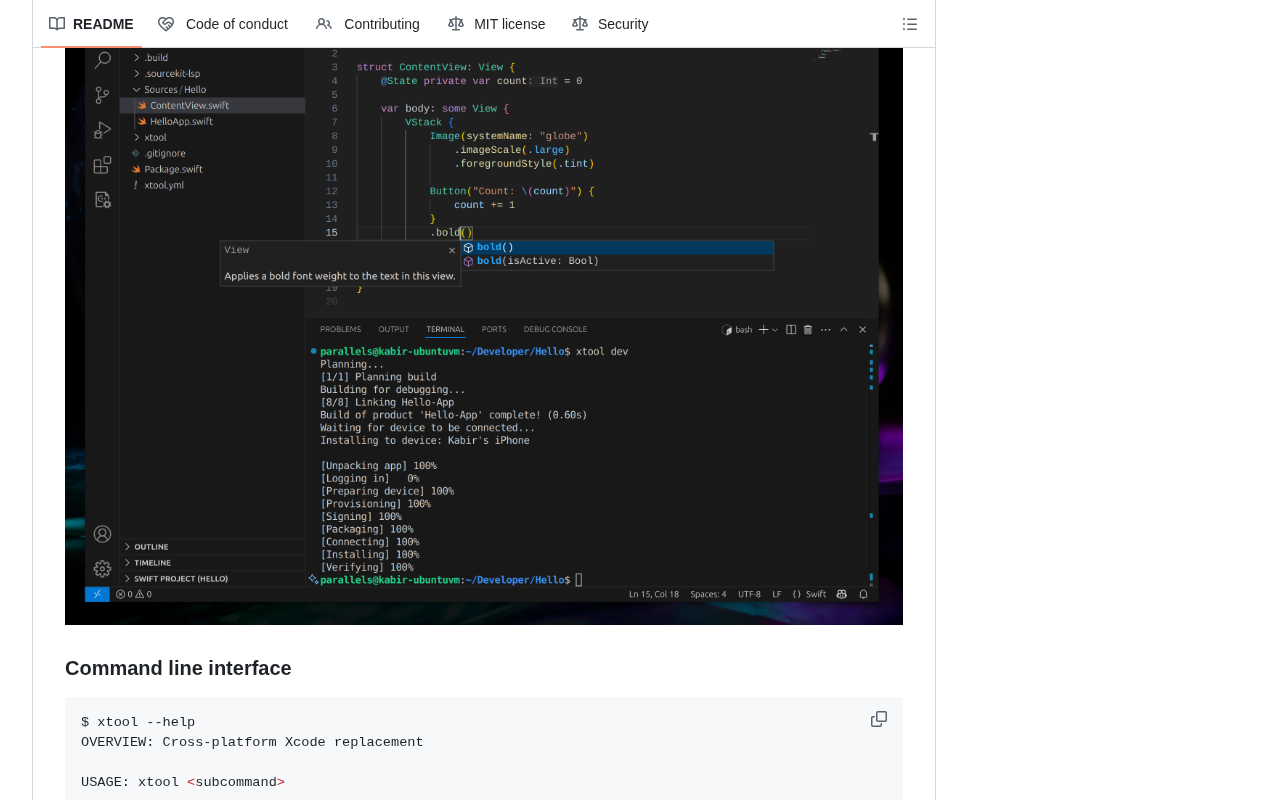Click the 'Command line interface' heading
1280x800 pixels.
(x=178, y=668)
